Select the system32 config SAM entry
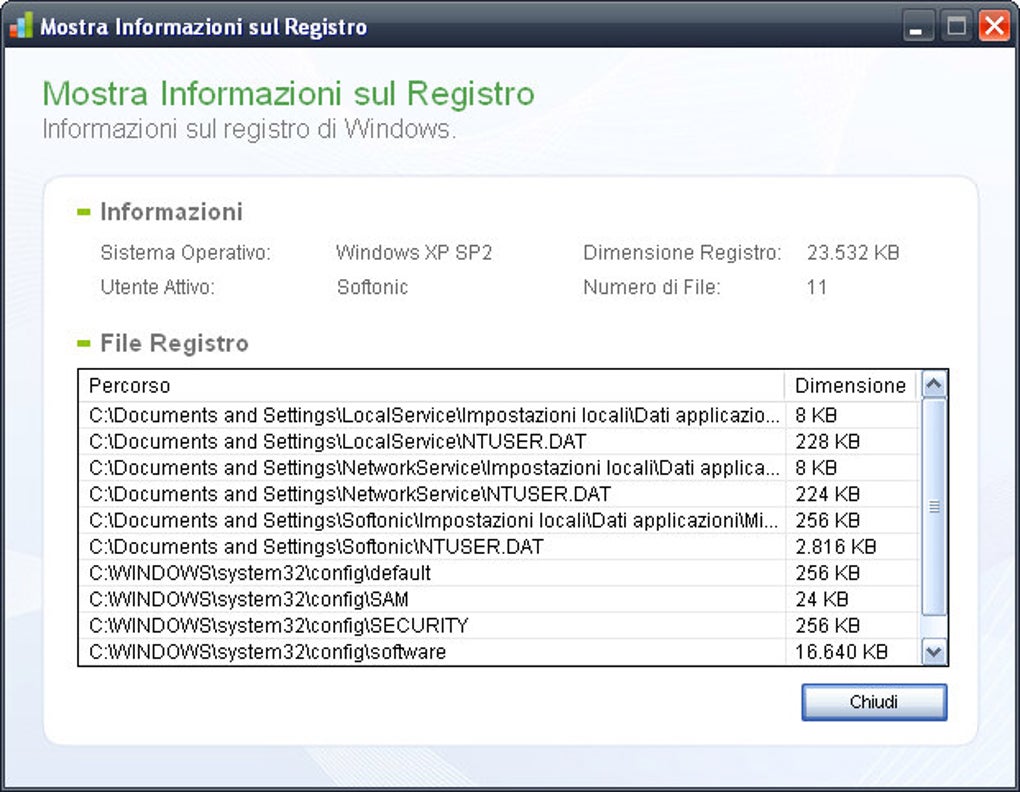 coord(400,599)
